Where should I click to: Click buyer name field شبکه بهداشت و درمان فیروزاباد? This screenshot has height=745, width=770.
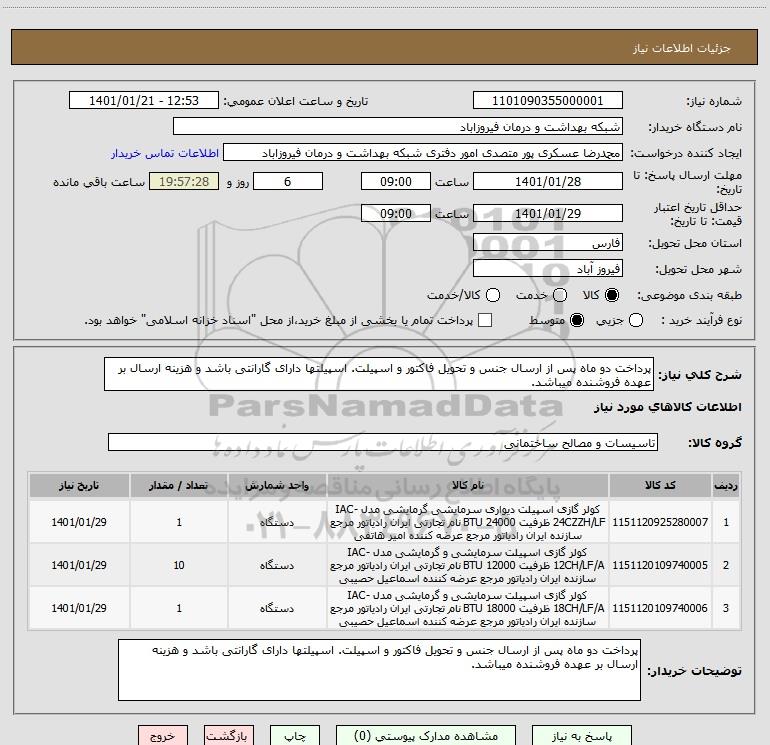(x=398, y=127)
